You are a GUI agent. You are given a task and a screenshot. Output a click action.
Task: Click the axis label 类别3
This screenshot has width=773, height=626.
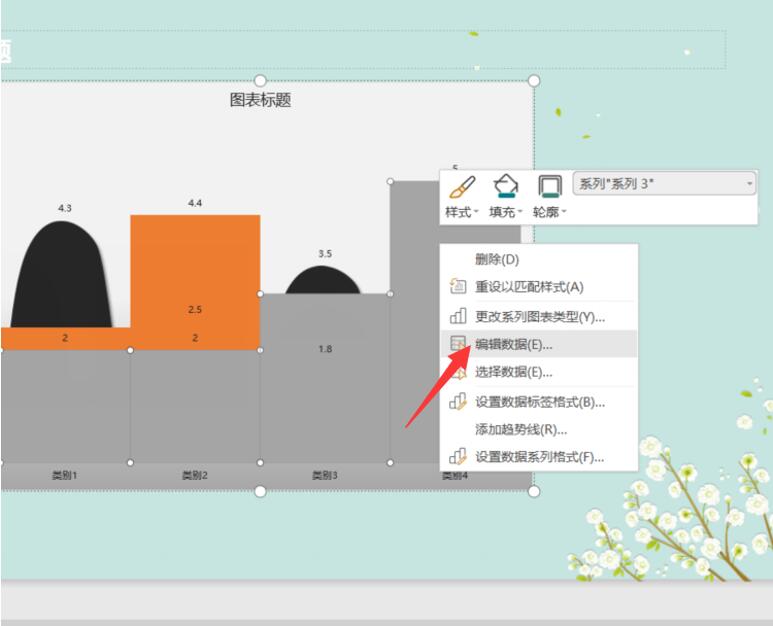[325, 476]
